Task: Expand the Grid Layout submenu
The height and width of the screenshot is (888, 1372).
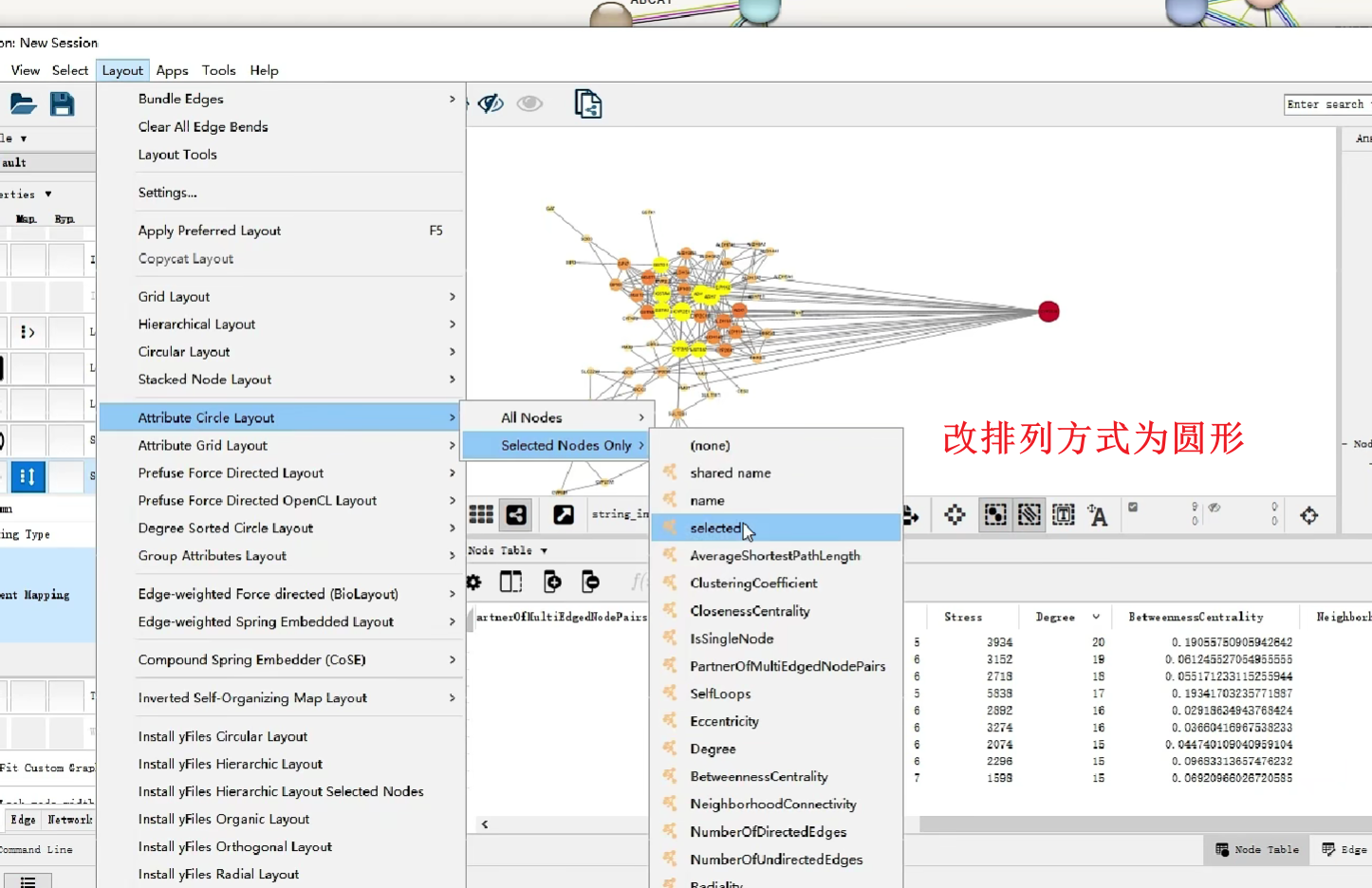Action: tap(281, 296)
